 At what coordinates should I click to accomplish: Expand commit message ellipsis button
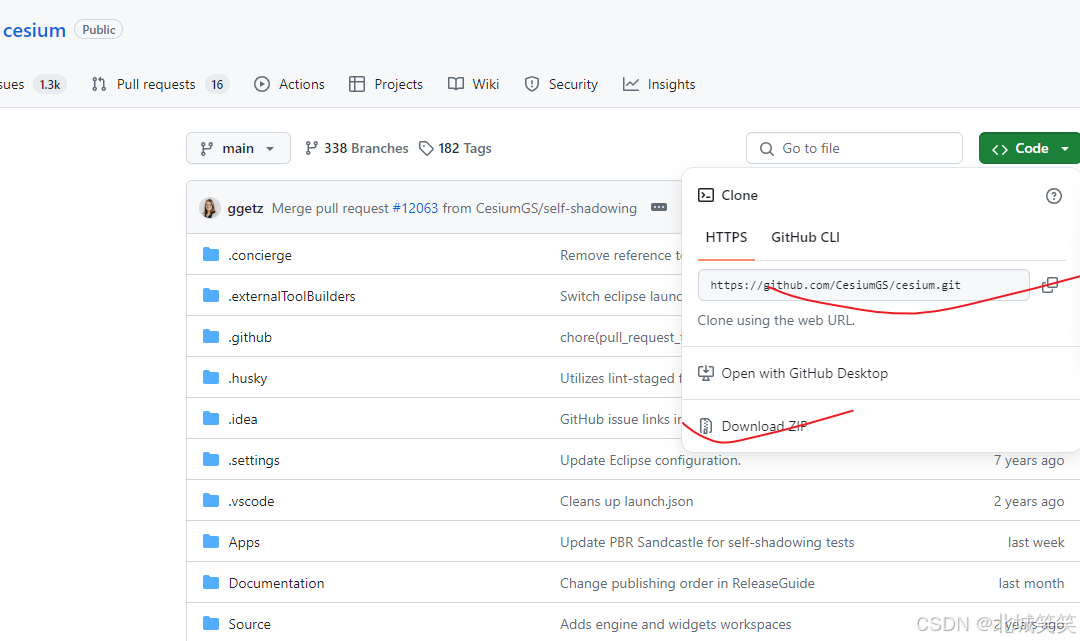tap(659, 207)
